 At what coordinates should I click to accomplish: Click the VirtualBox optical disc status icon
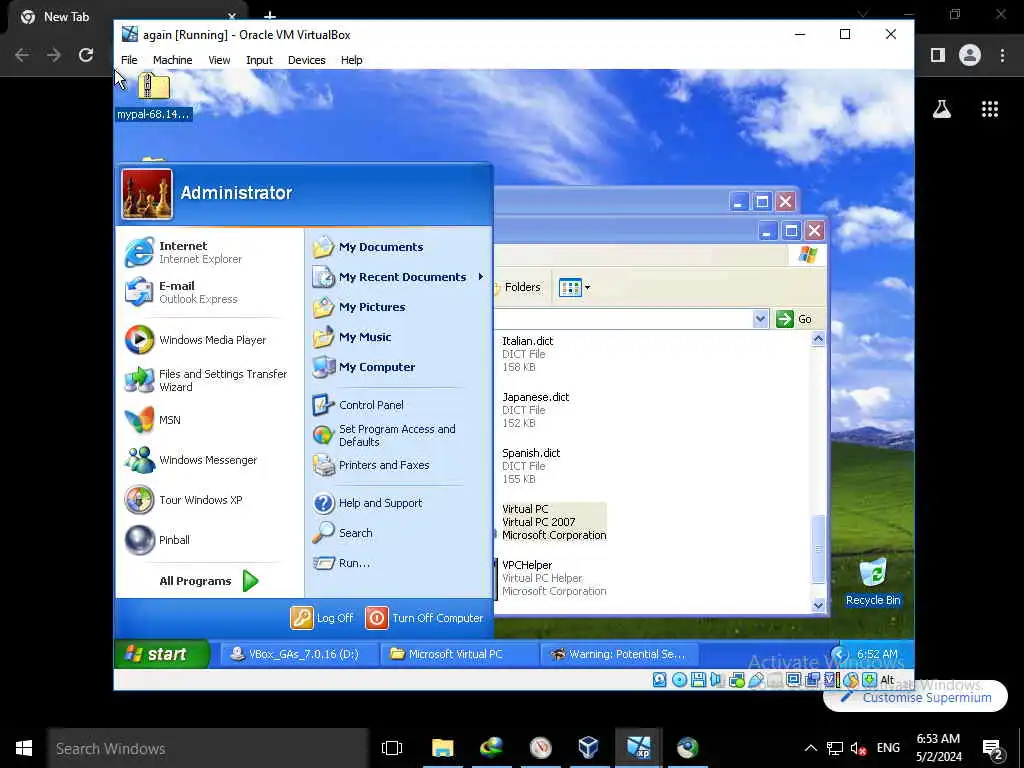coord(679,680)
